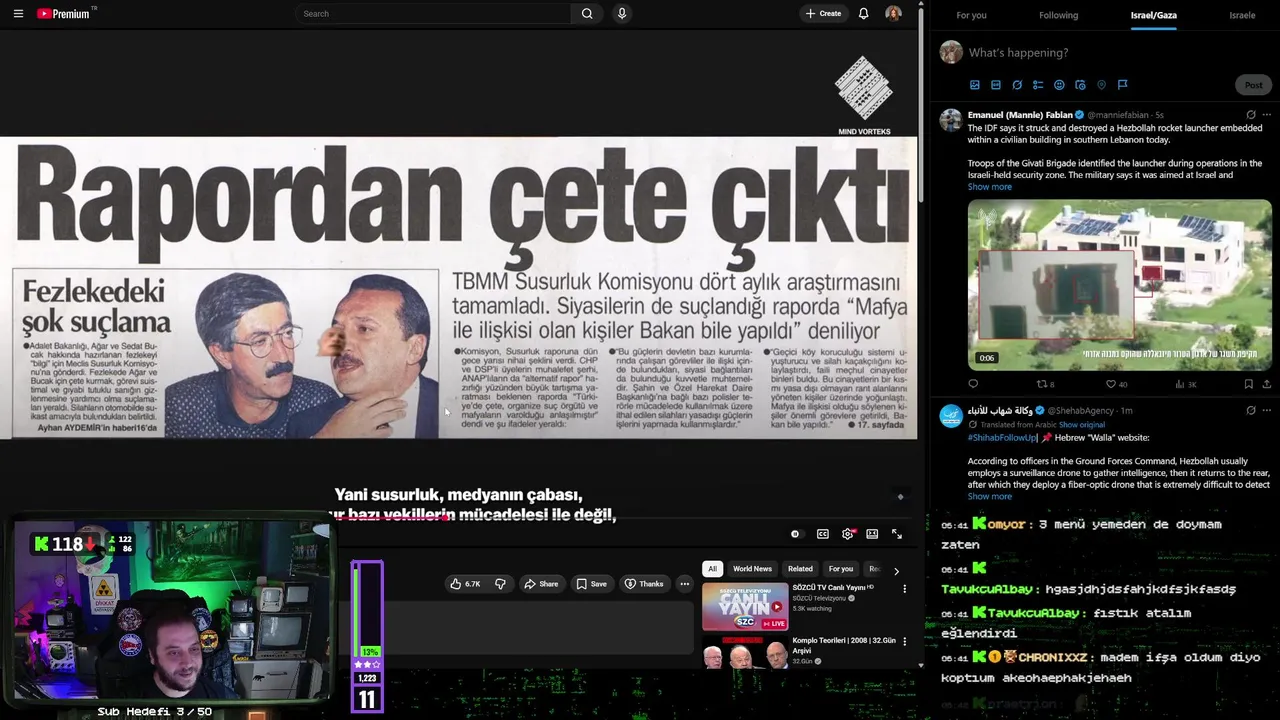The width and height of the screenshot is (1280, 720).
Task: Open the #ShihabFollowUp hashtag
Action: (x=1002, y=438)
